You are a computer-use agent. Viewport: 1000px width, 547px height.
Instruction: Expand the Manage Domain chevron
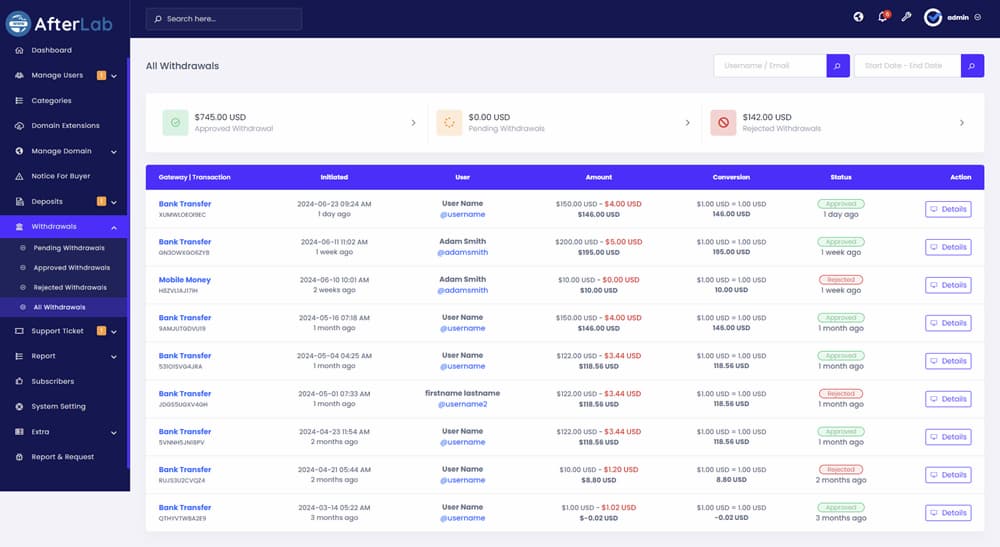point(114,152)
